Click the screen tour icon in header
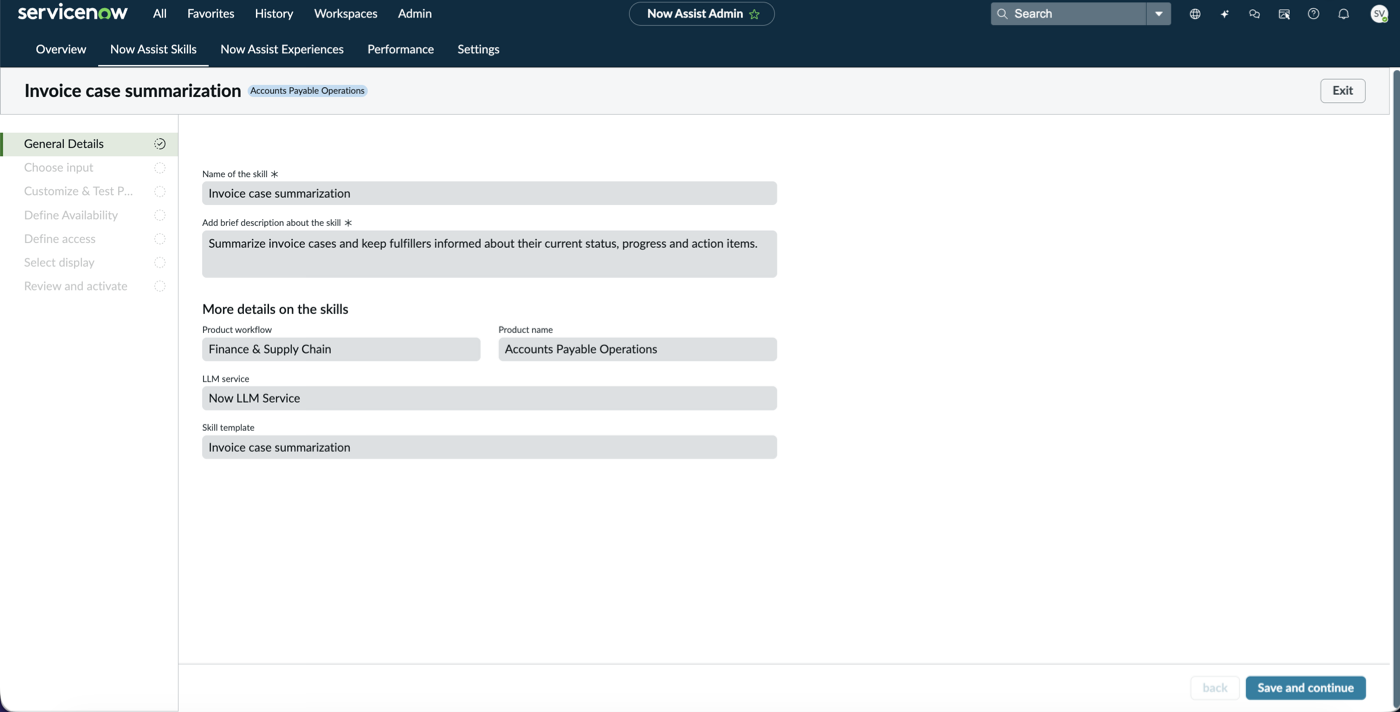 click(1284, 14)
